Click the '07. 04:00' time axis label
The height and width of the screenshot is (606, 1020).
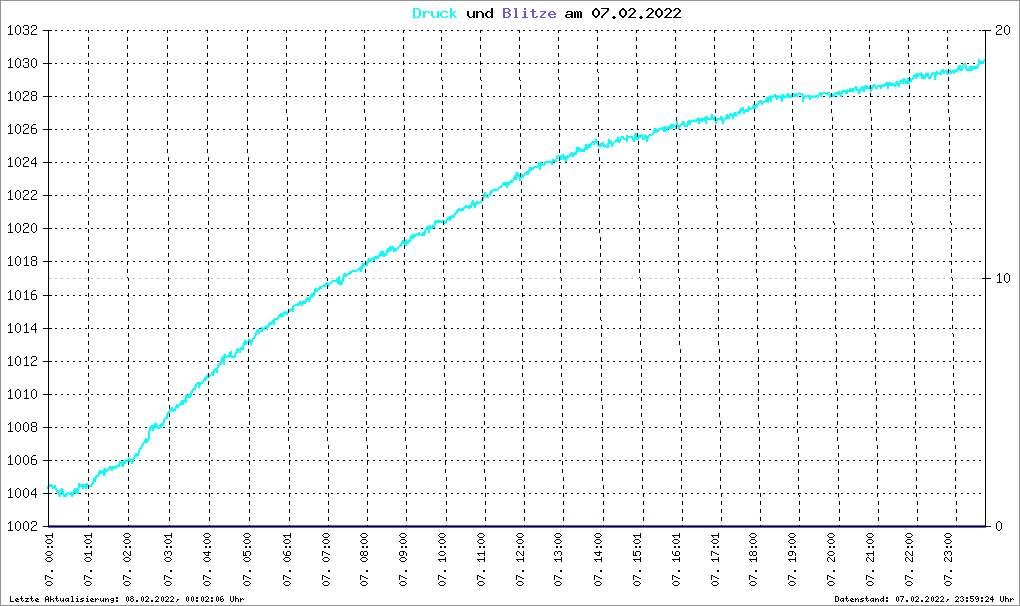[208, 560]
